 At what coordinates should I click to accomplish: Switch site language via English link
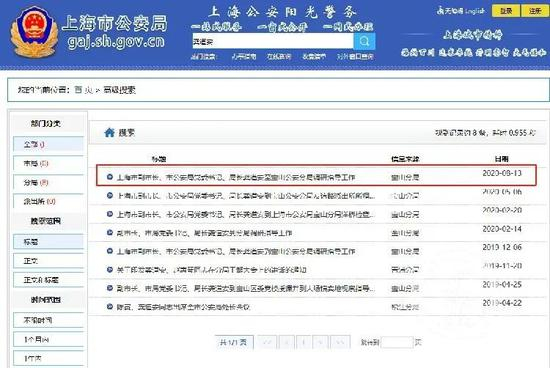click(x=475, y=11)
